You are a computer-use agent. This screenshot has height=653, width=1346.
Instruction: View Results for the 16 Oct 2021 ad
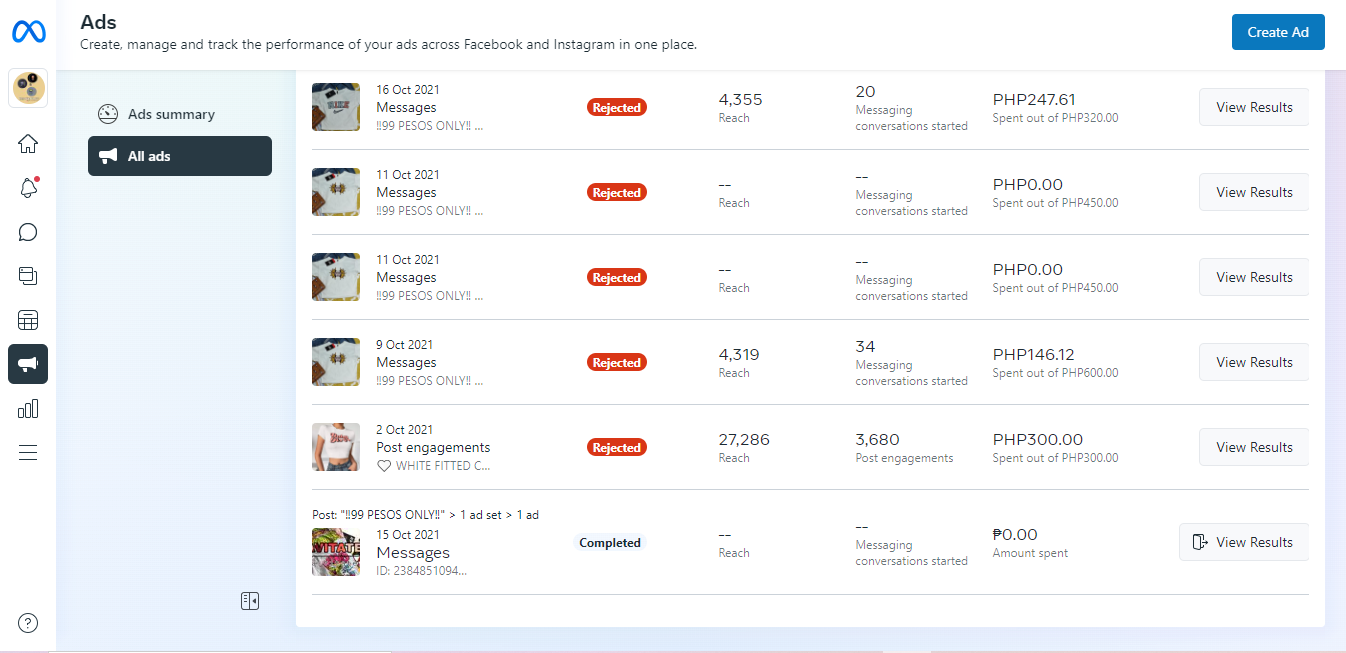[x=1253, y=107]
